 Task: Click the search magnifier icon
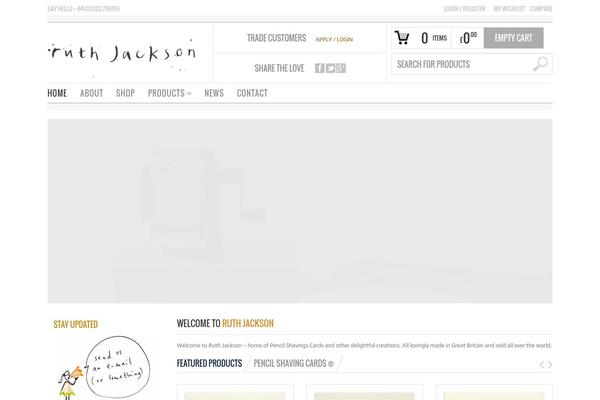(x=540, y=64)
